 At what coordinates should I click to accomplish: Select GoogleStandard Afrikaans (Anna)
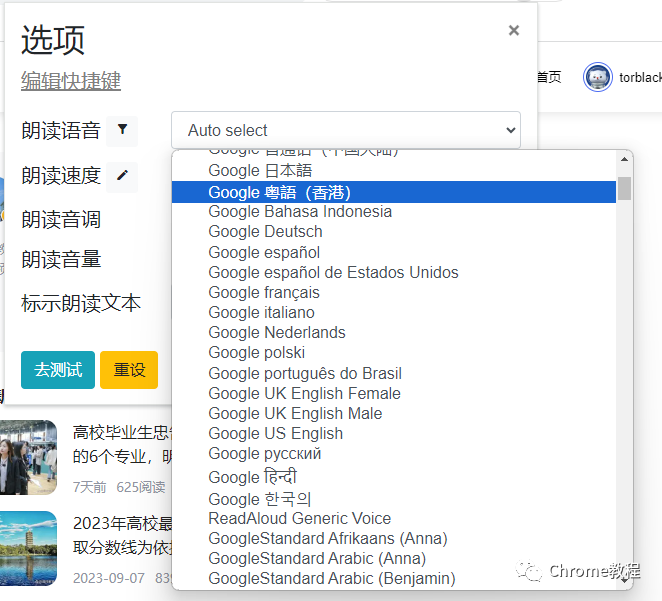394,539
